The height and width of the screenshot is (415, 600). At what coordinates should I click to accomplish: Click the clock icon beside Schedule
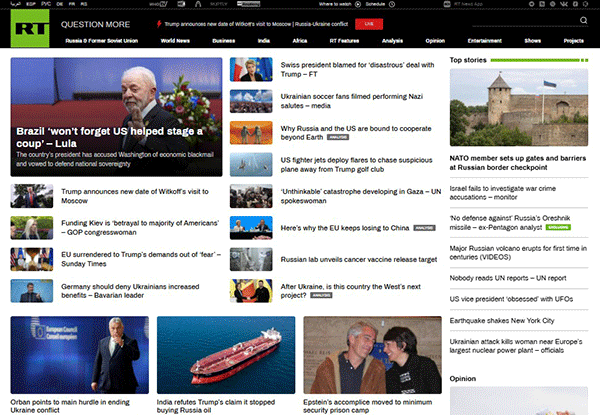pos(392,4)
